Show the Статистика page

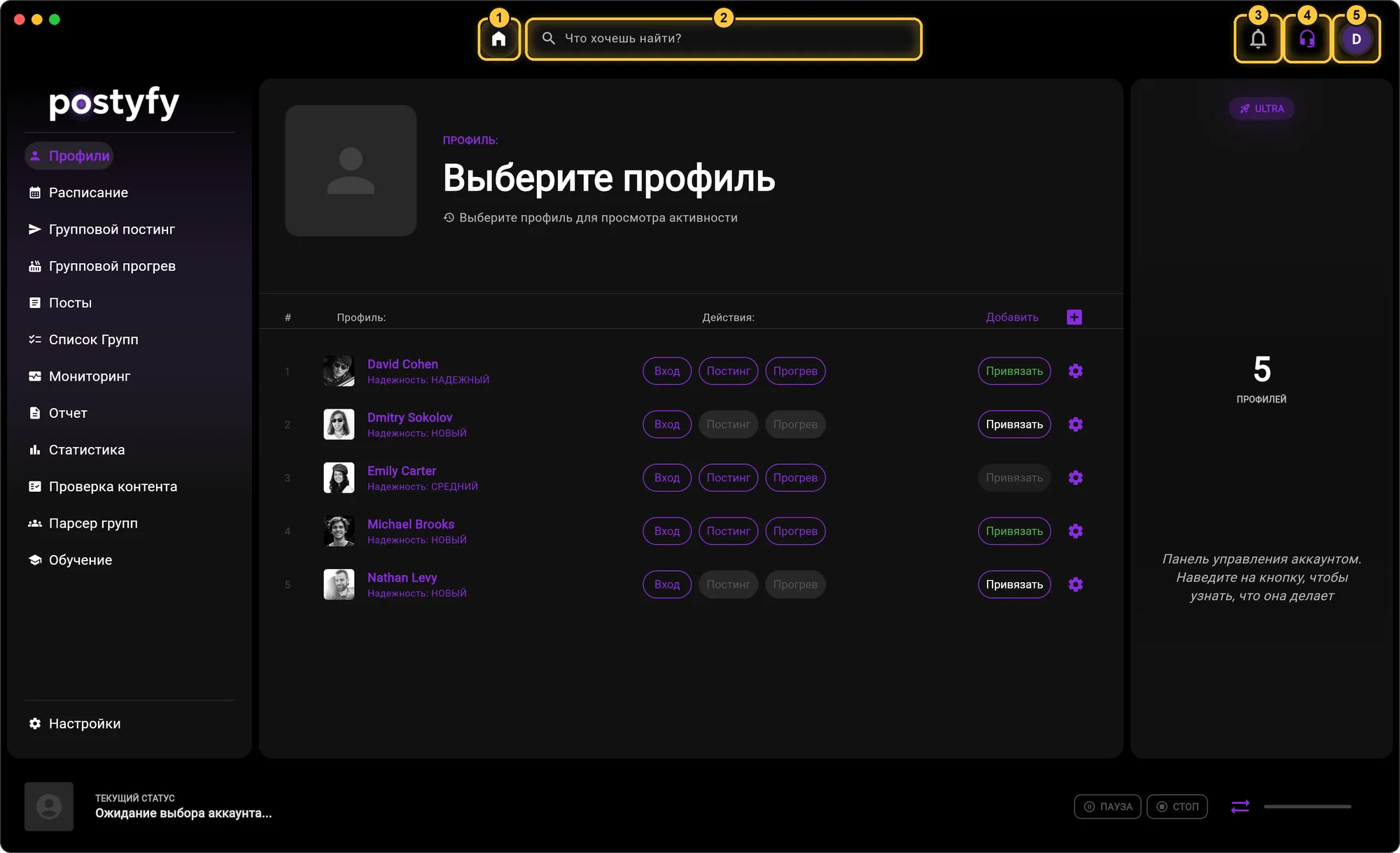coord(76,450)
